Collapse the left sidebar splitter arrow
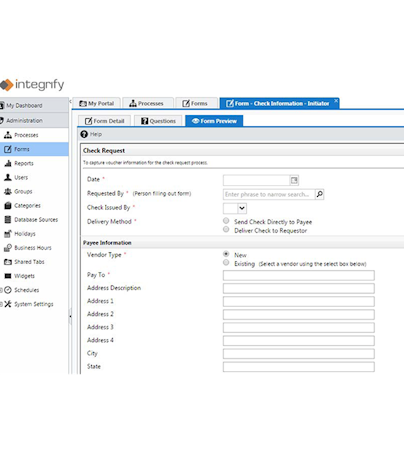Viewport: 404px width, 450px height. pos(70,316)
